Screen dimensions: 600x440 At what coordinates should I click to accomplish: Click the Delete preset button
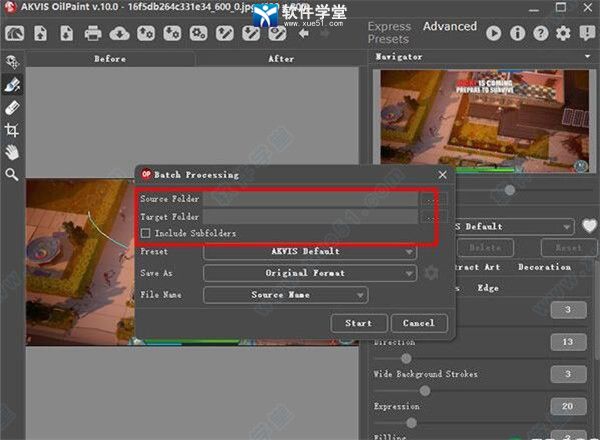[x=485, y=248]
